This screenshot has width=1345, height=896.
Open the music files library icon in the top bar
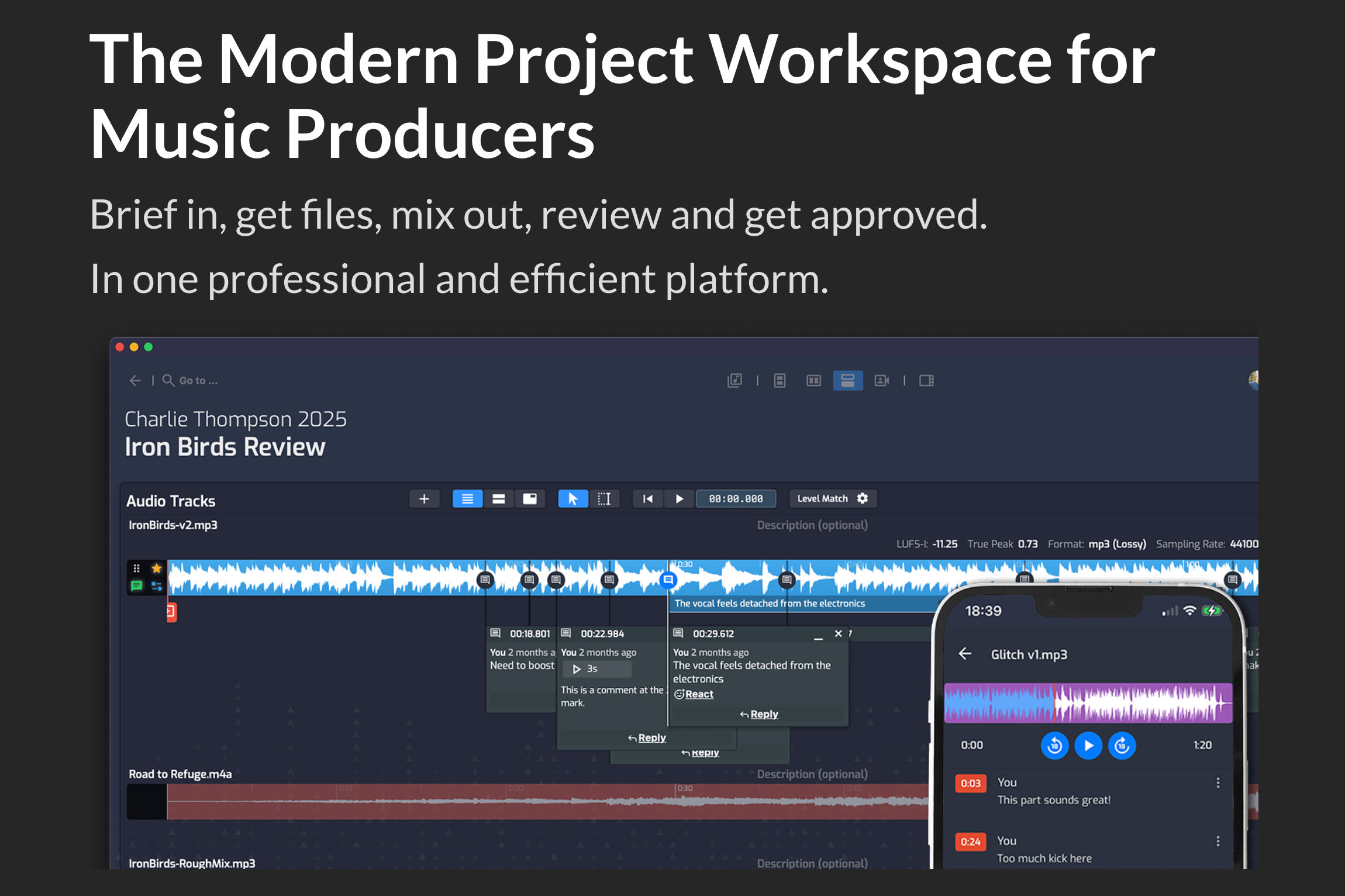tap(734, 381)
